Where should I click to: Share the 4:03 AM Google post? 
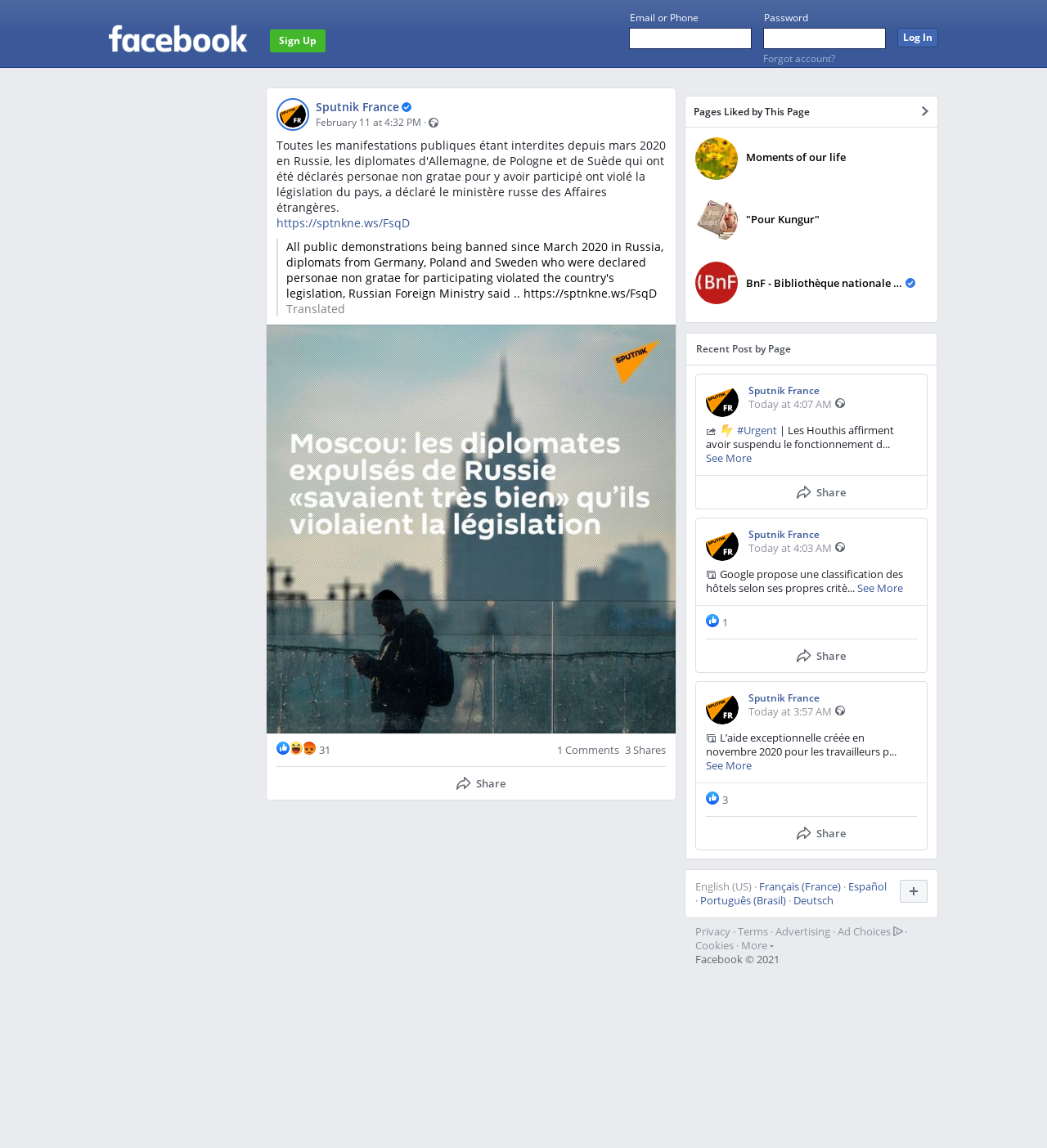click(x=821, y=656)
